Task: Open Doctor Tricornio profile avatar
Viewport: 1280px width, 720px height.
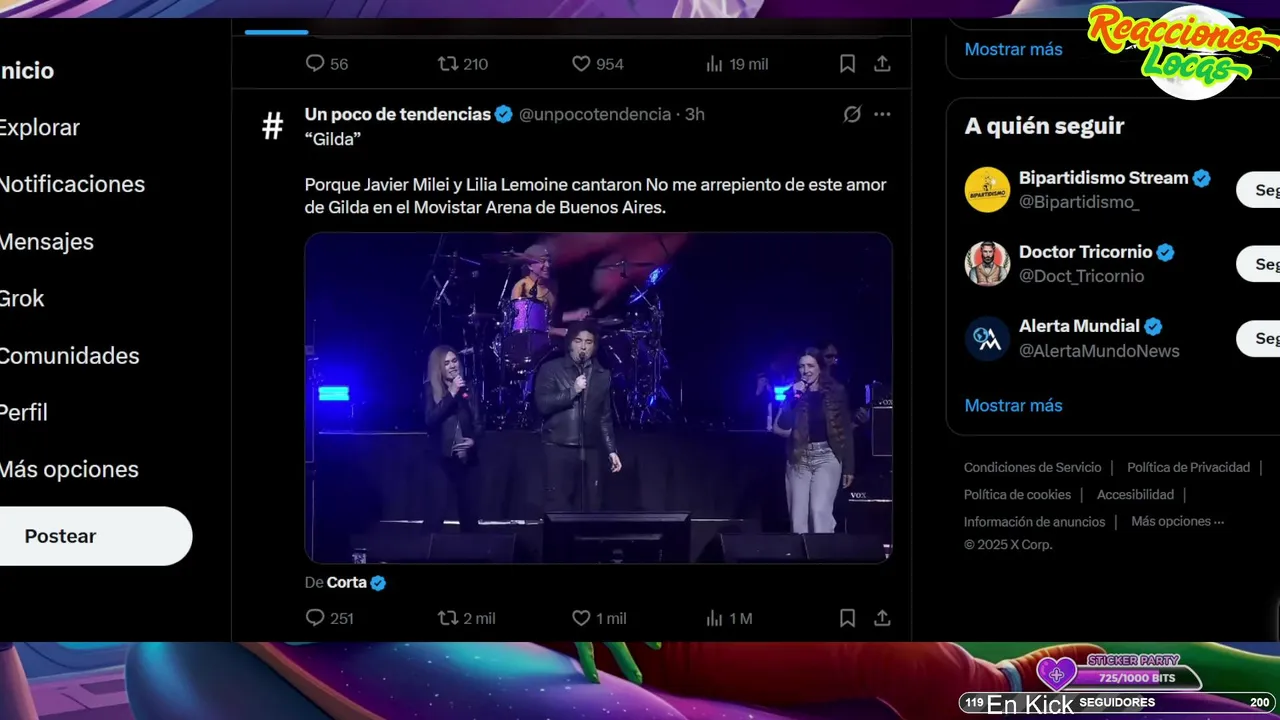Action: click(x=987, y=264)
